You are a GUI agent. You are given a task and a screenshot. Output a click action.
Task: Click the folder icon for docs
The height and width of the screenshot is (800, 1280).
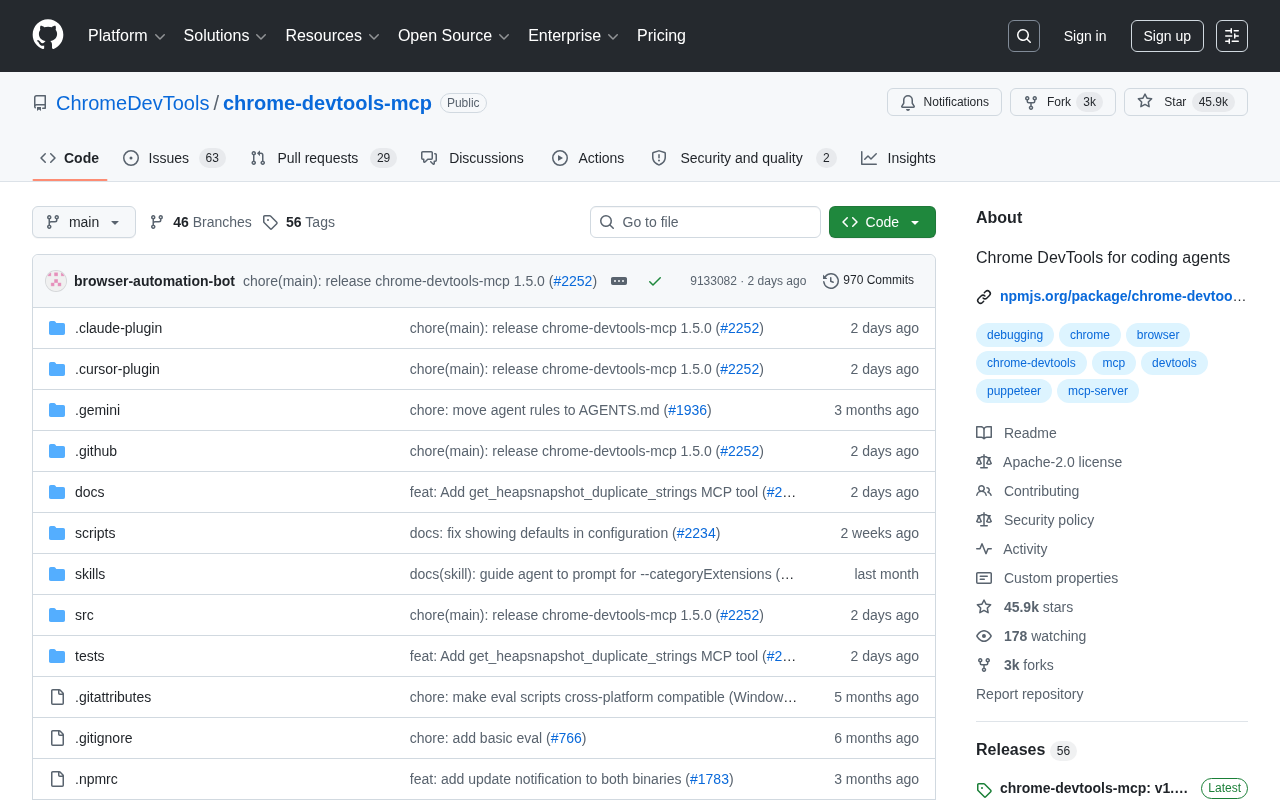click(57, 492)
